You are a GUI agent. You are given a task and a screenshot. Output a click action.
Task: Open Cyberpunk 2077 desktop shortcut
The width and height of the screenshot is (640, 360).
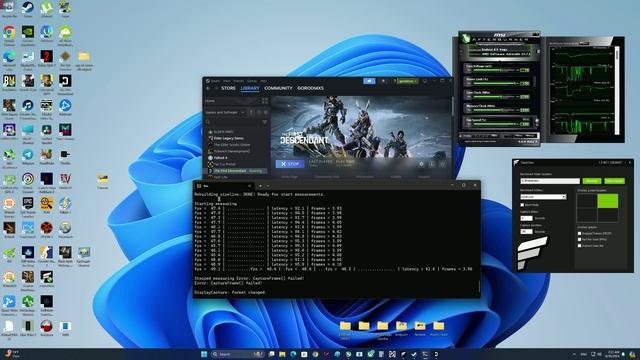pos(46,81)
